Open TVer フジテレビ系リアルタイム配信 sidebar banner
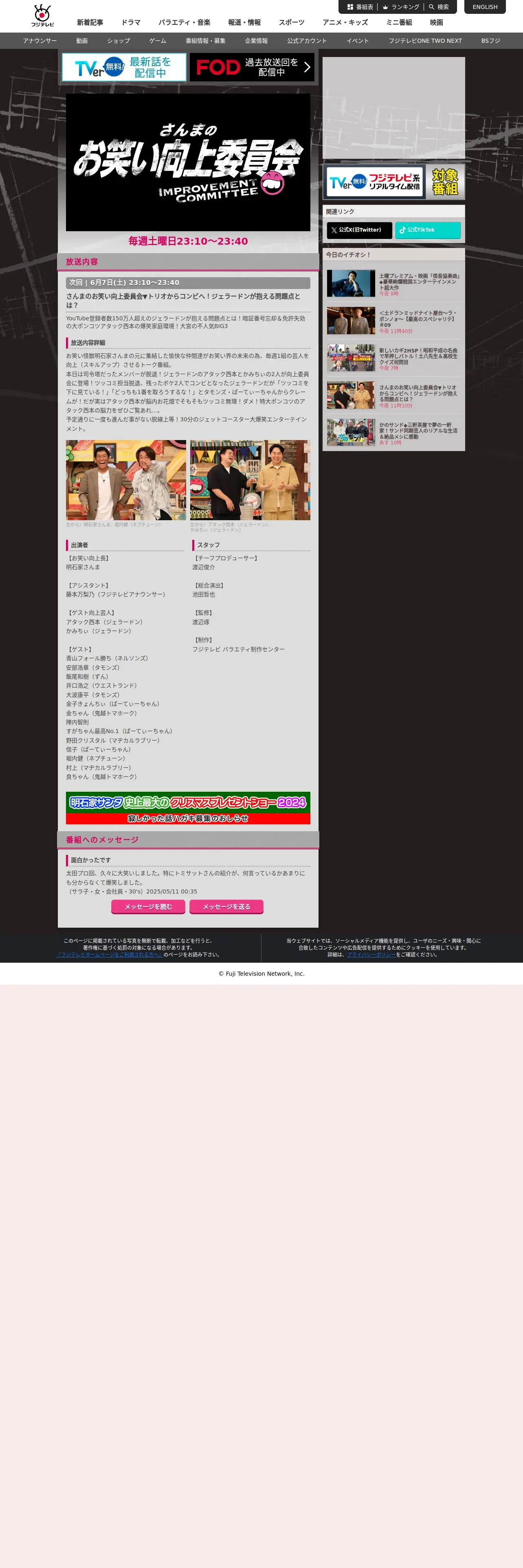 [393, 182]
